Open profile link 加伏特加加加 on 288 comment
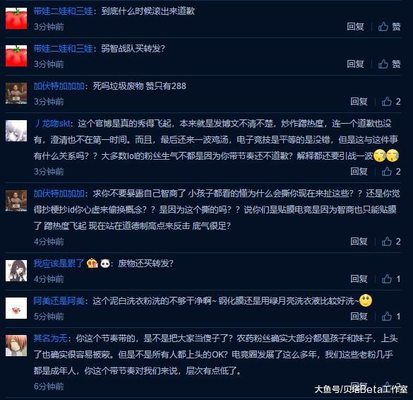The image size is (413, 400). (x=59, y=86)
